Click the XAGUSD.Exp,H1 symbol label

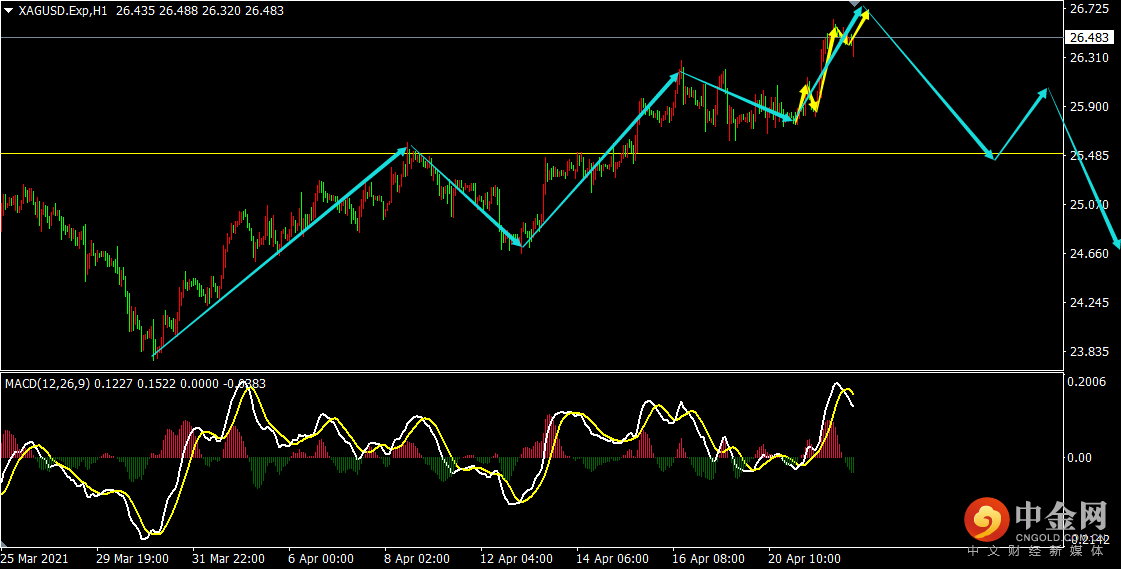(x=63, y=12)
